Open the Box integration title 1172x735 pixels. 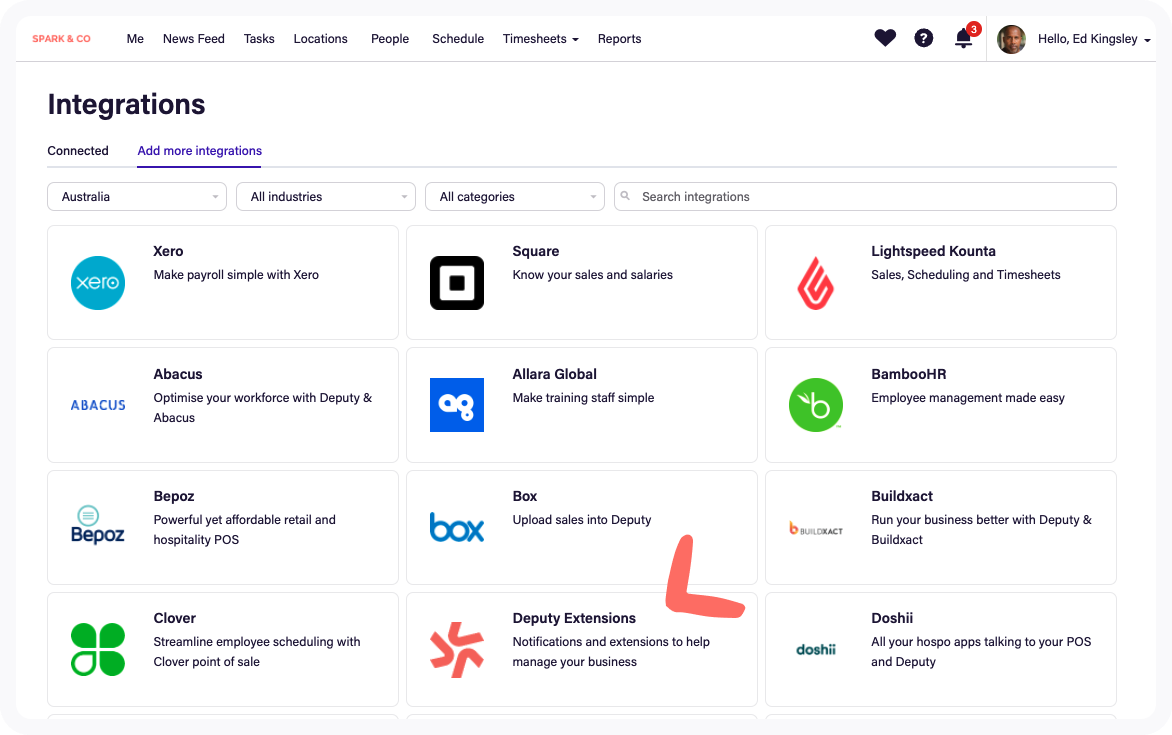pos(524,496)
